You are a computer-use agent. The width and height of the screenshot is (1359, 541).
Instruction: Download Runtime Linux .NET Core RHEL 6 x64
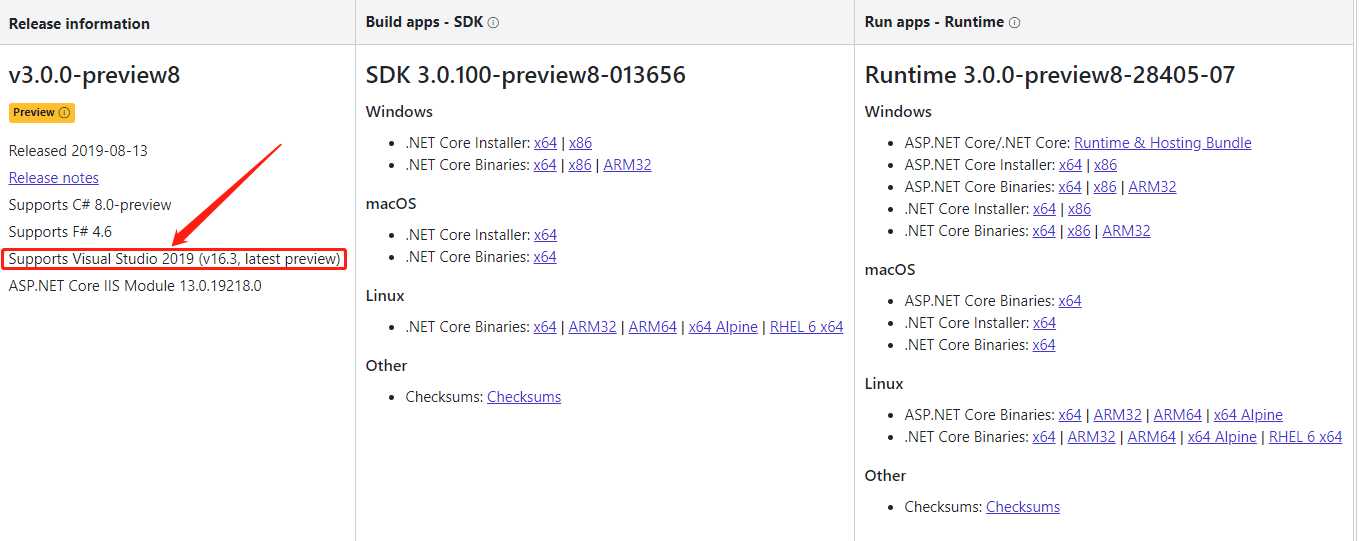click(1305, 437)
